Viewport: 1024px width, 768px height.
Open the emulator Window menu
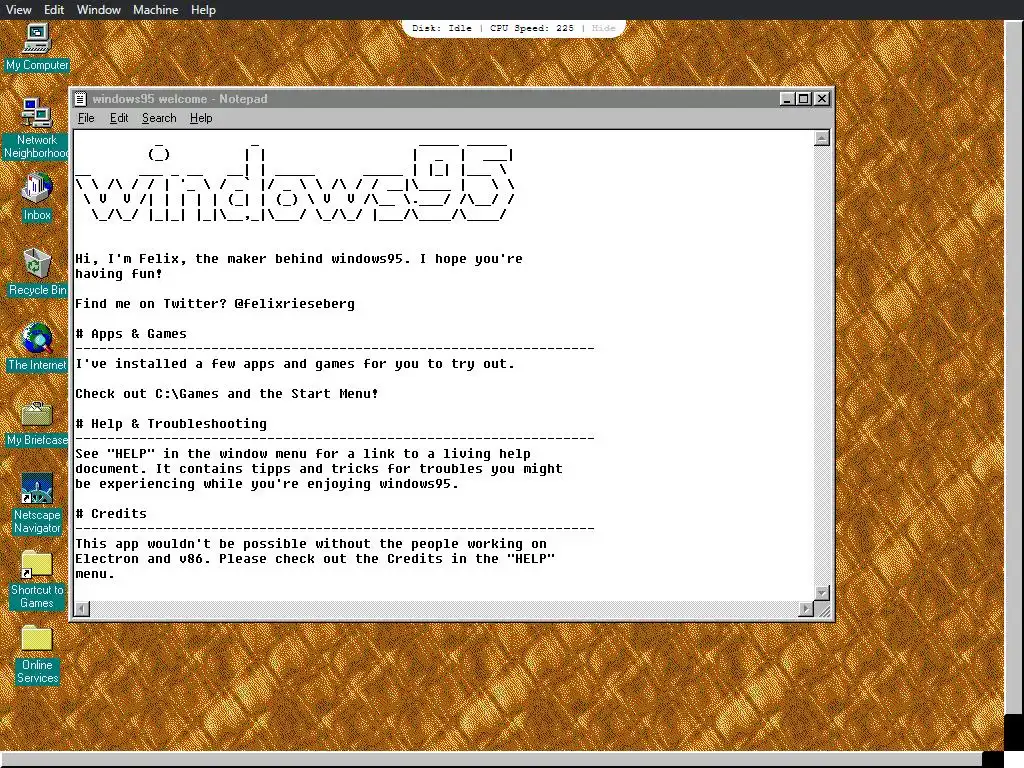99,10
